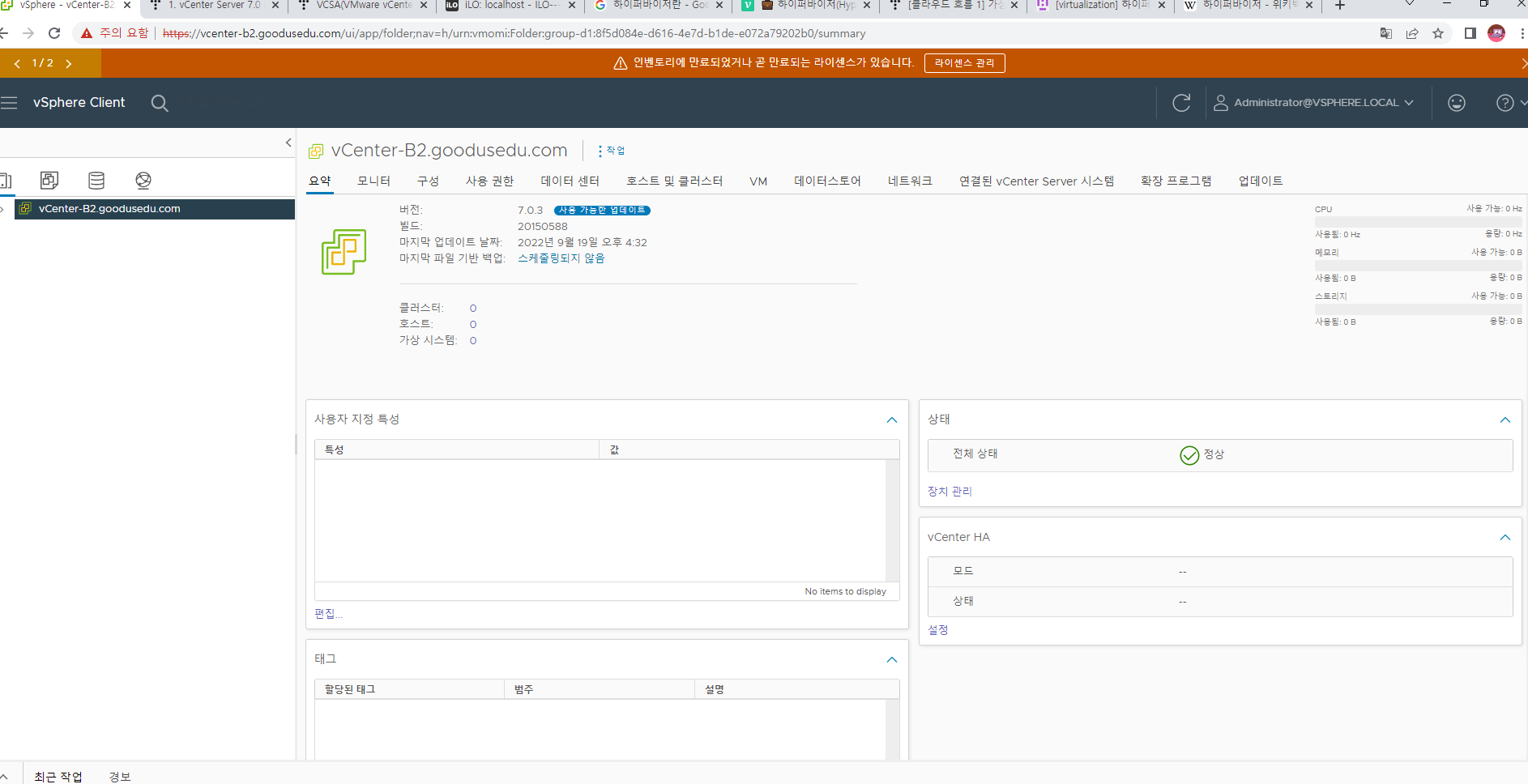Click the vCenter Server object icon in header

point(316,151)
